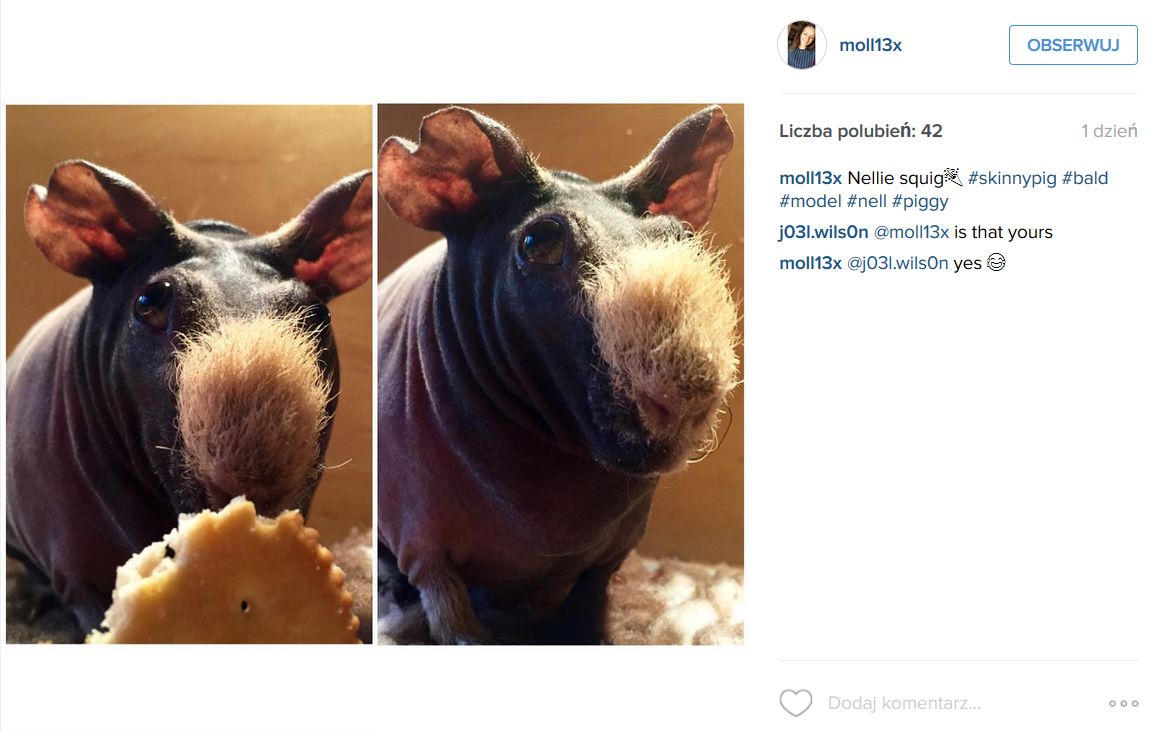Click the Liczba polubień: 42 likes count

[860, 131]
